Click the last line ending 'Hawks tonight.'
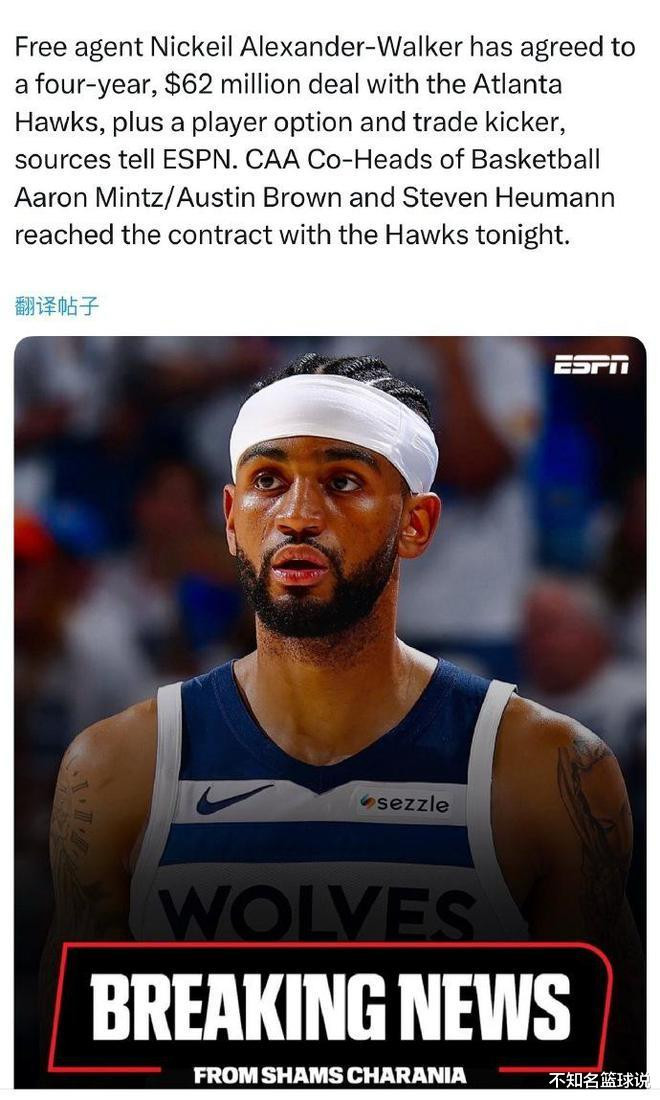660x1100 pixels. click(x=292, y=234)
